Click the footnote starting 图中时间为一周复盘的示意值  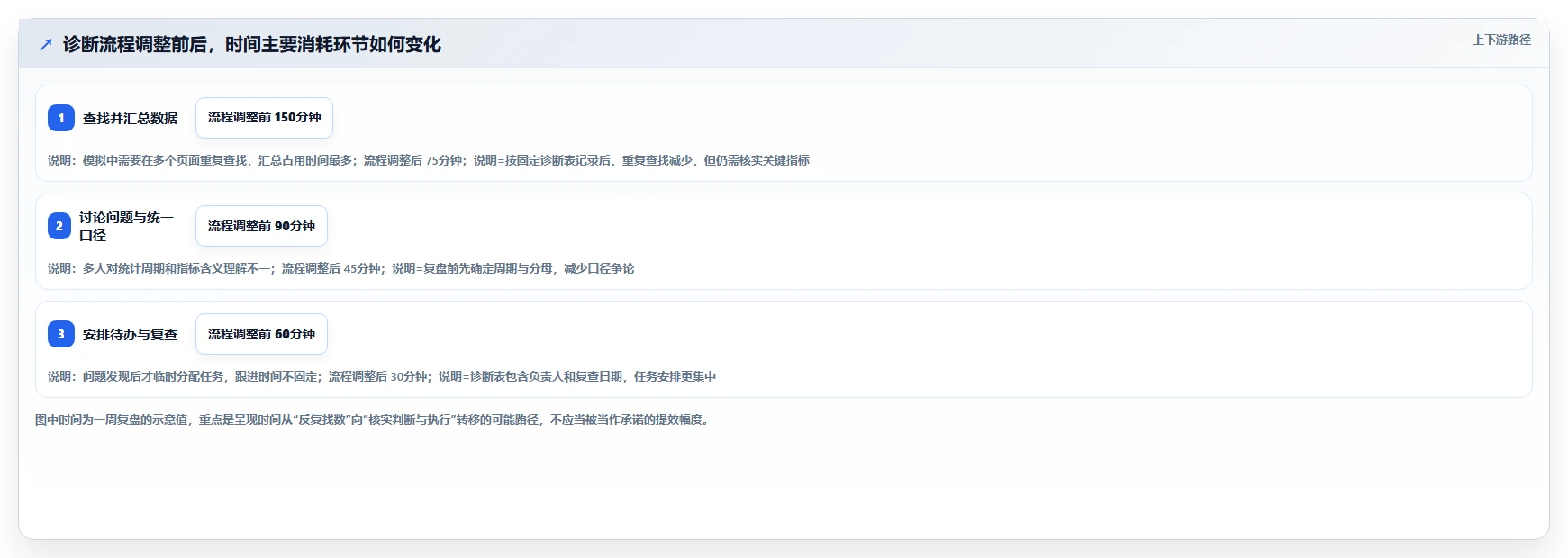click(x=375, y=419)
